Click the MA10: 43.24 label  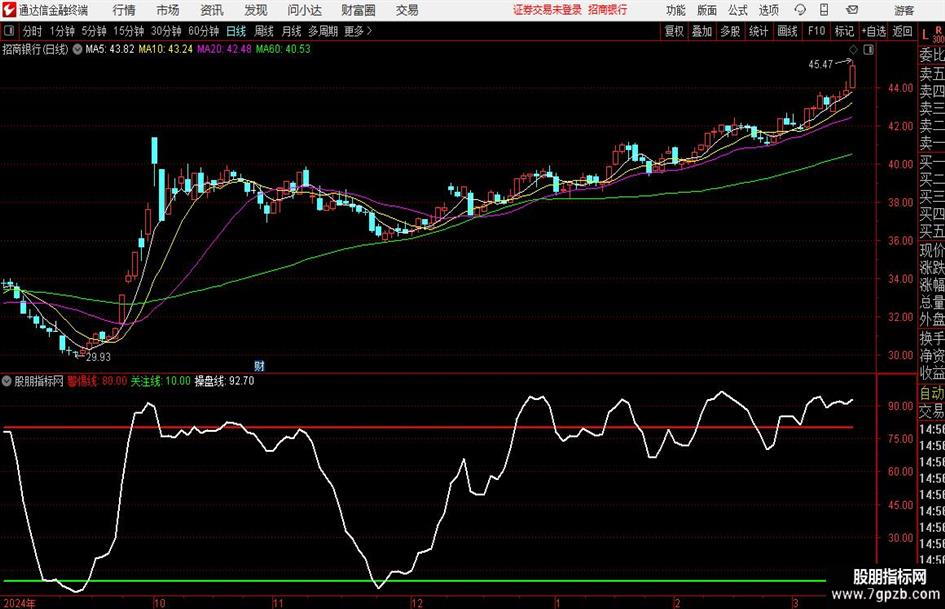click(x=165, y=49)
